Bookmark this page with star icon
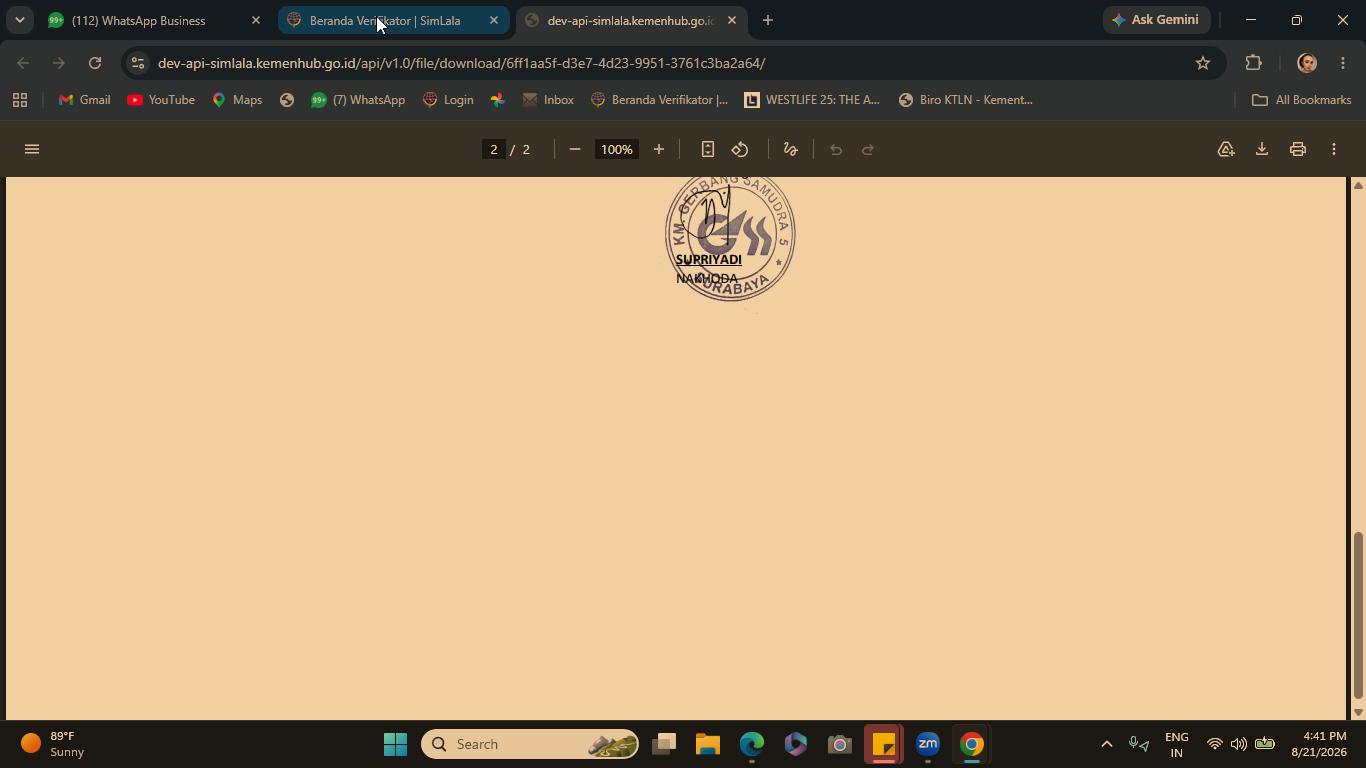 click(1203, 63)
